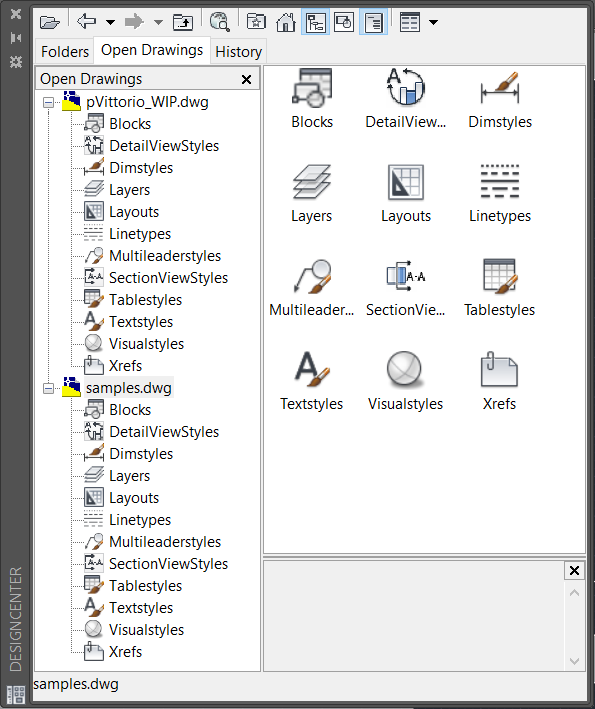Toggle the Tree View button
The height and width of the screenshot is (709, 595).
pyautogui.click(x=315, y=22)
